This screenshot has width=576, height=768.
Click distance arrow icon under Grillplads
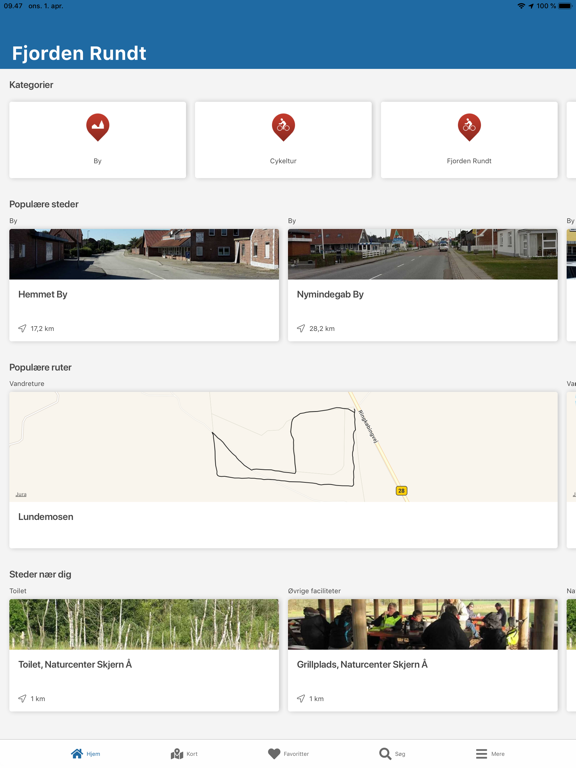pos(301,698)
